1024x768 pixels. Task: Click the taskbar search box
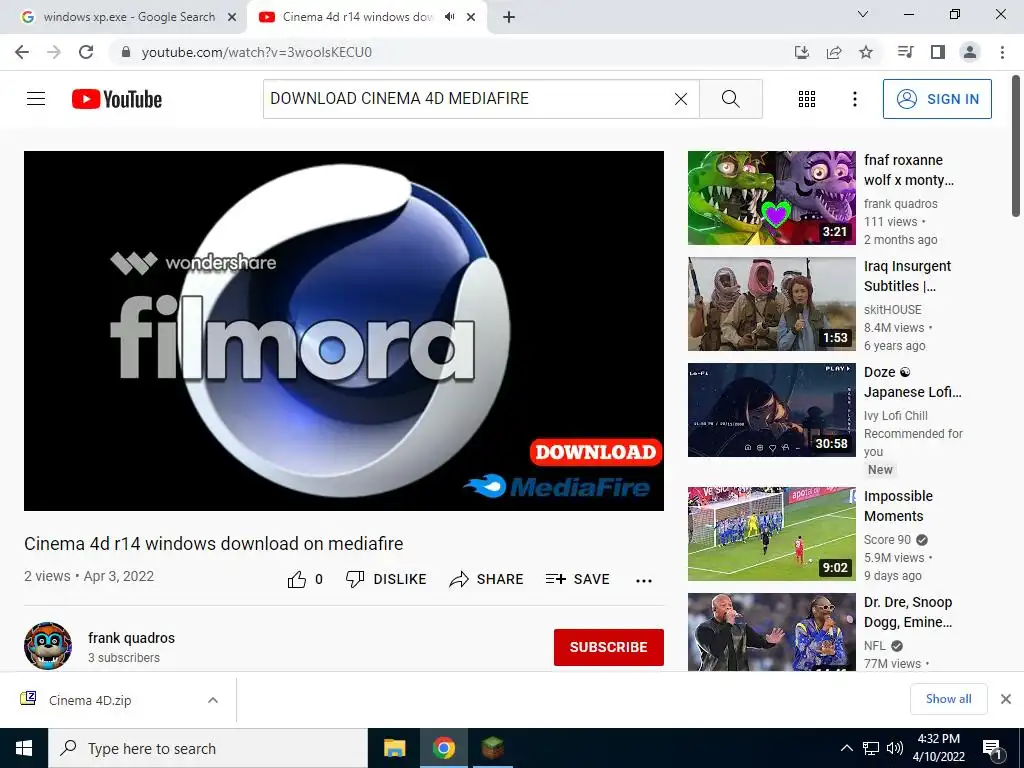coord(208,748)
